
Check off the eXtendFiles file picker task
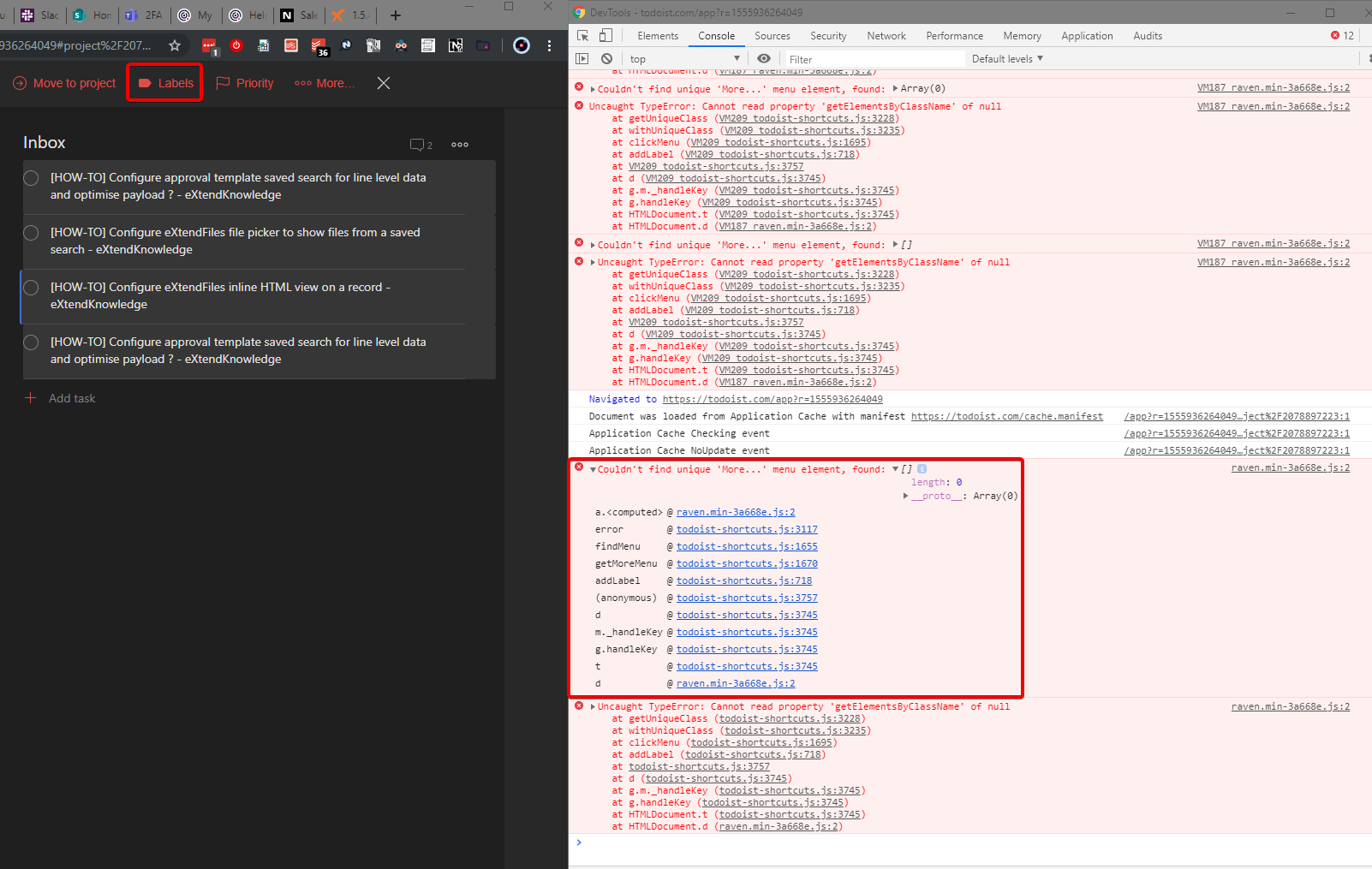click(x=31, y=233)
